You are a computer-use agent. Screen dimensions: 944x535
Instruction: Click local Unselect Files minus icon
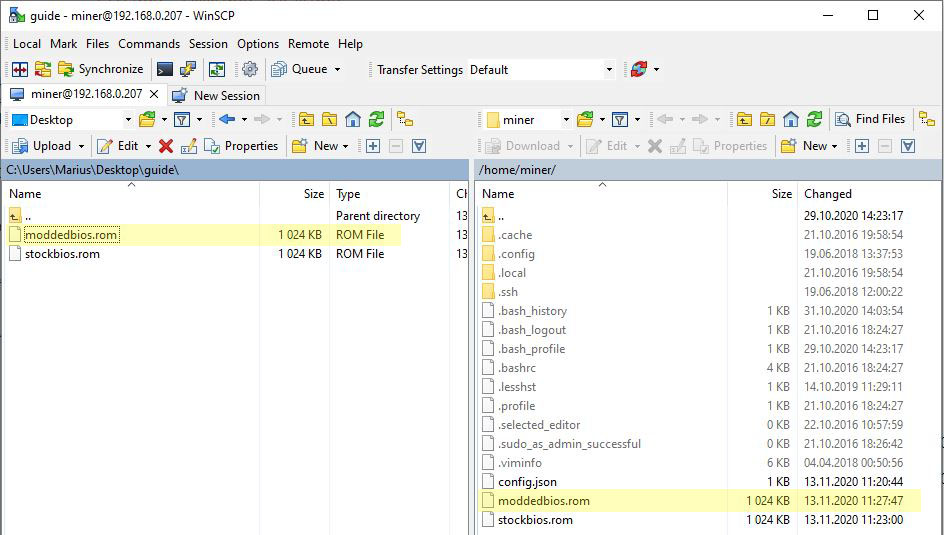[x=396, y=146]
